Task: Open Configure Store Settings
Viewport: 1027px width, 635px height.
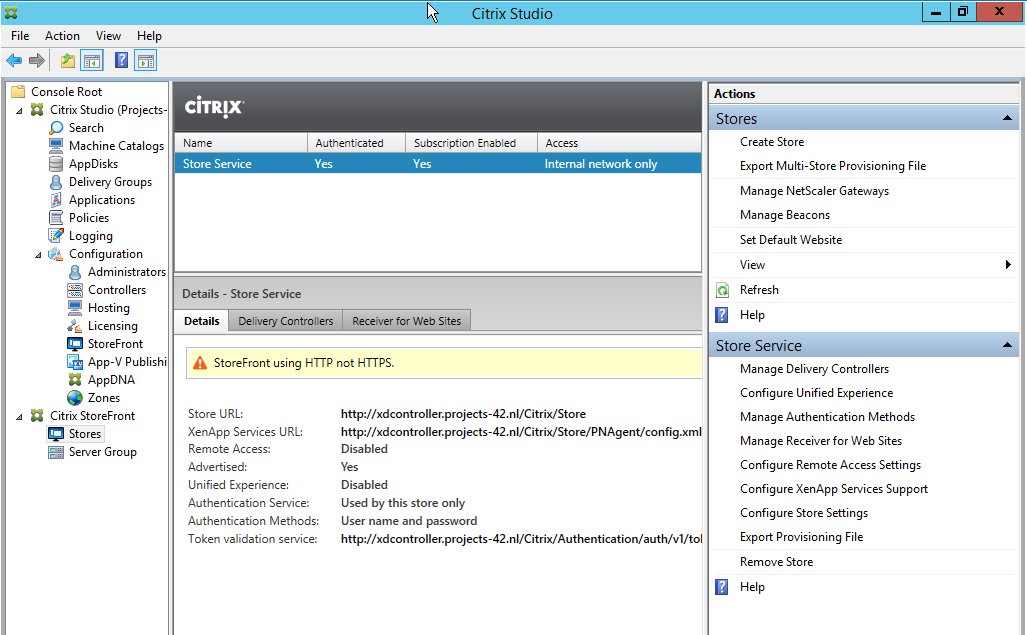Action: tap(804, 513)
